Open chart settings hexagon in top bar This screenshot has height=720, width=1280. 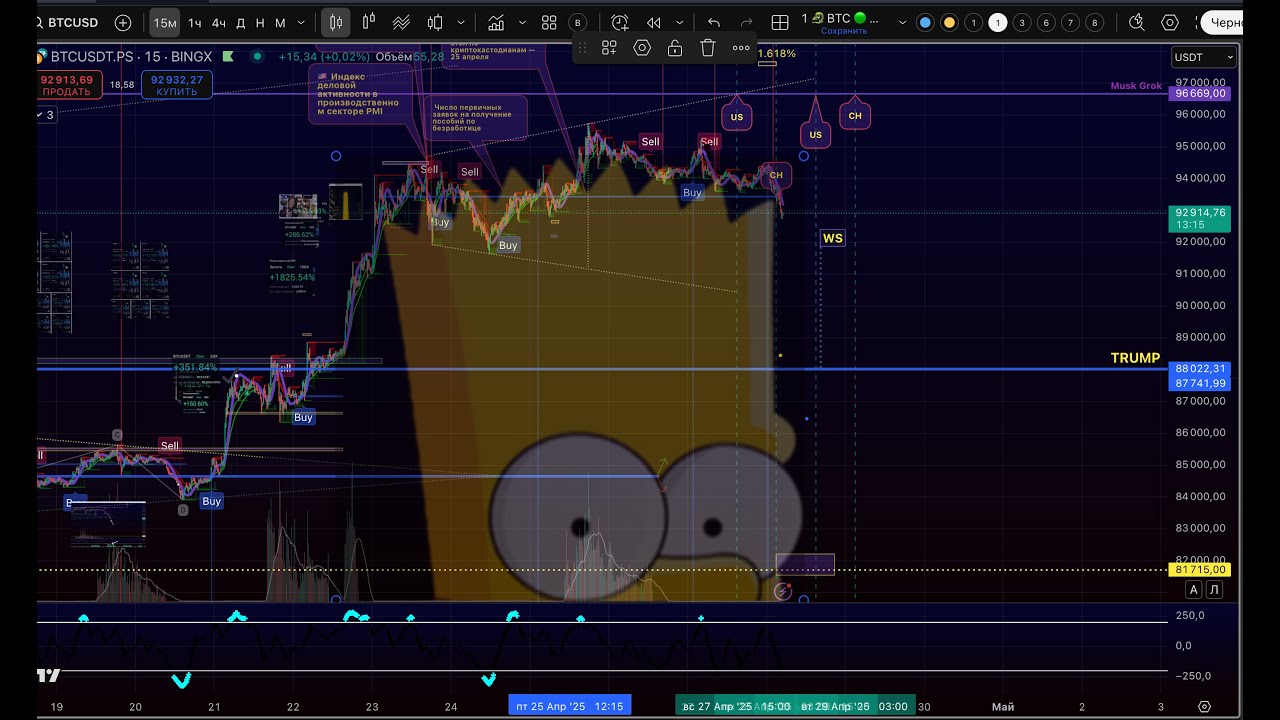(1170, 22)
